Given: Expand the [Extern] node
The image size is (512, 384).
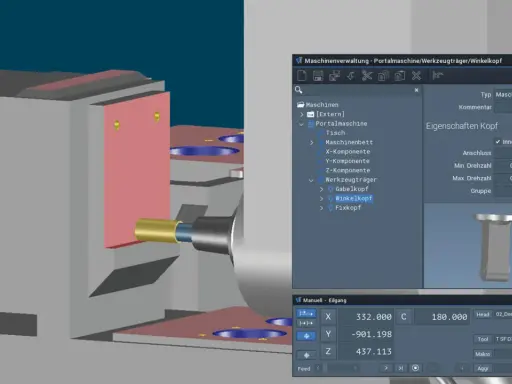Looking at the screenshot, I should pyautogui.click(x=302, y=114).
